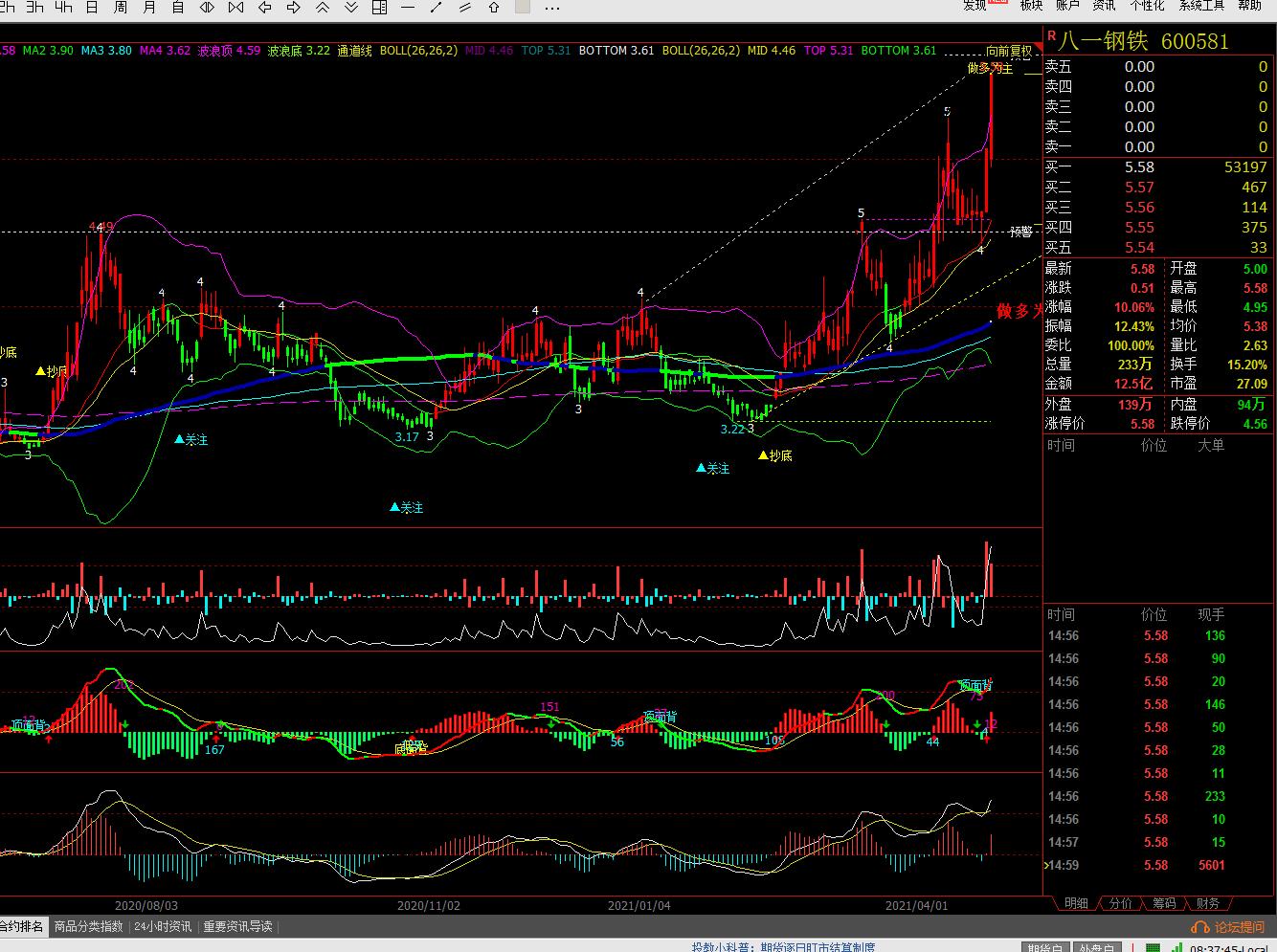Click the red R marker icon
Image resolution: width=1277 pixels, height=952 pixels.
[x=1051, y=35]
